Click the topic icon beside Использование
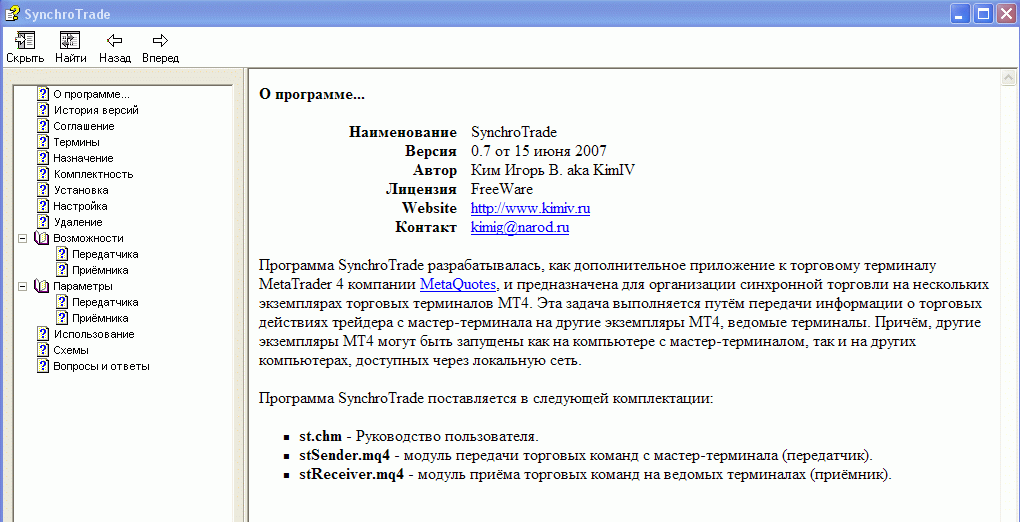Screen dimensions: 1020x522 [x=44, y=334]
